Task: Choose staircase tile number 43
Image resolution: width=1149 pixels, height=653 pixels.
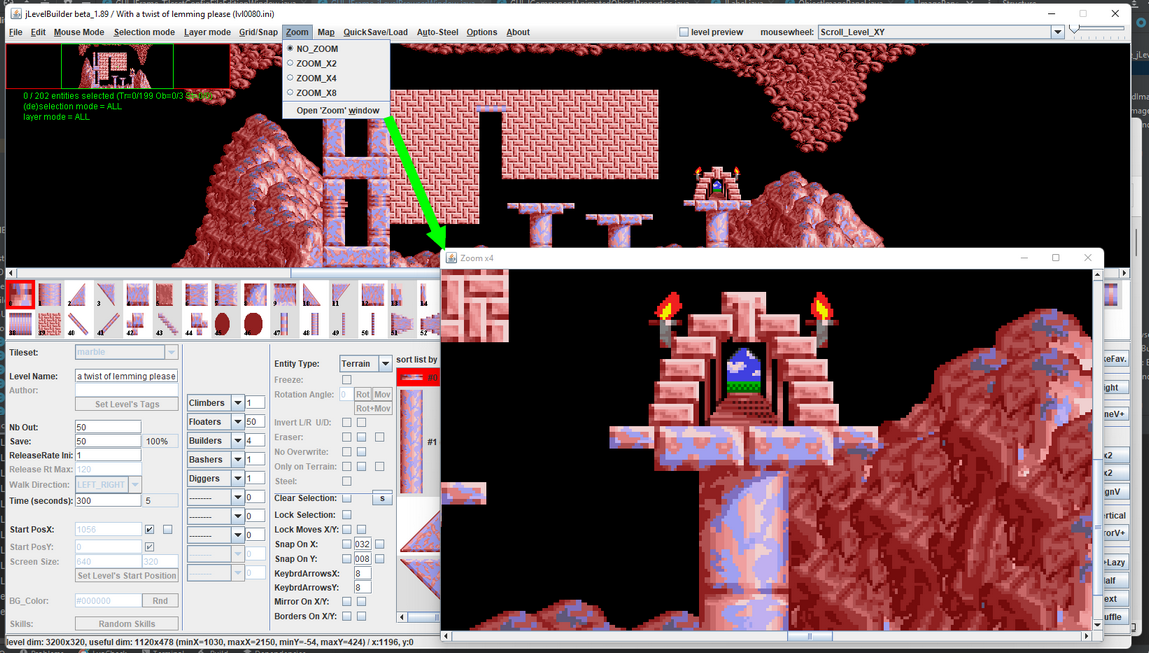Action: [167, 323]
